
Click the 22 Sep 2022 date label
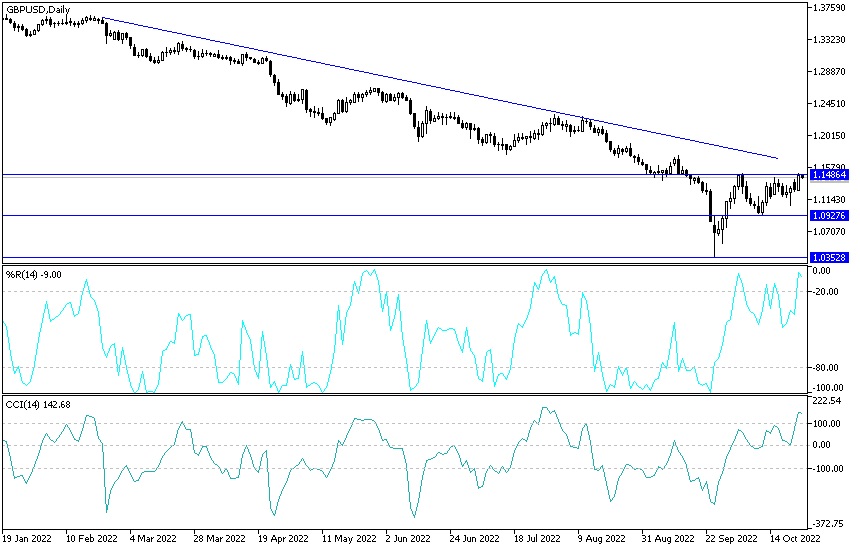click(731, 538)
